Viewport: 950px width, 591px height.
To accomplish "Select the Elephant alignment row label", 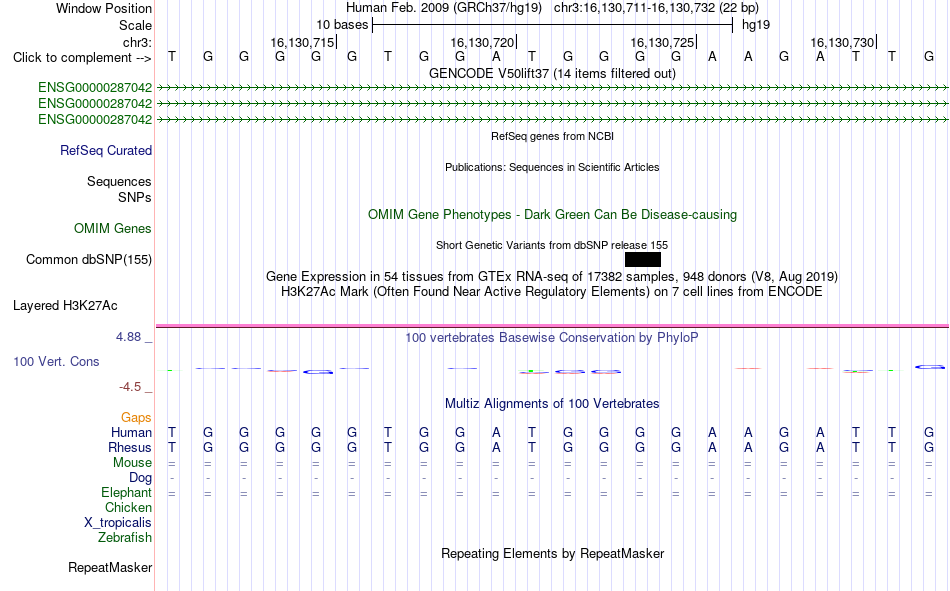I will (x=127, y=493).
